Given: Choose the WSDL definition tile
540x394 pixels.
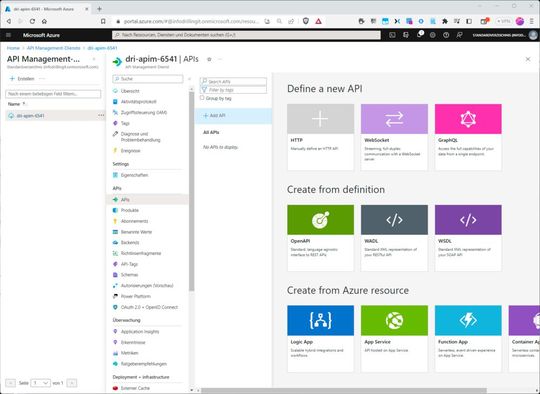Looking at the screenshot, I should point(468,238).
